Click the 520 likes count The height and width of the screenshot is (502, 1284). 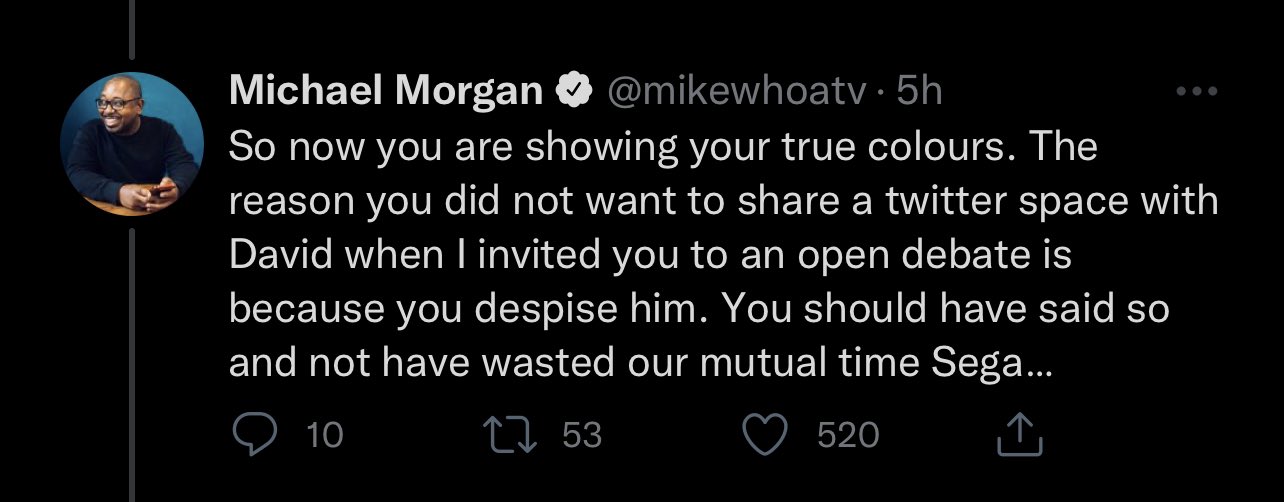coord(848,435)
